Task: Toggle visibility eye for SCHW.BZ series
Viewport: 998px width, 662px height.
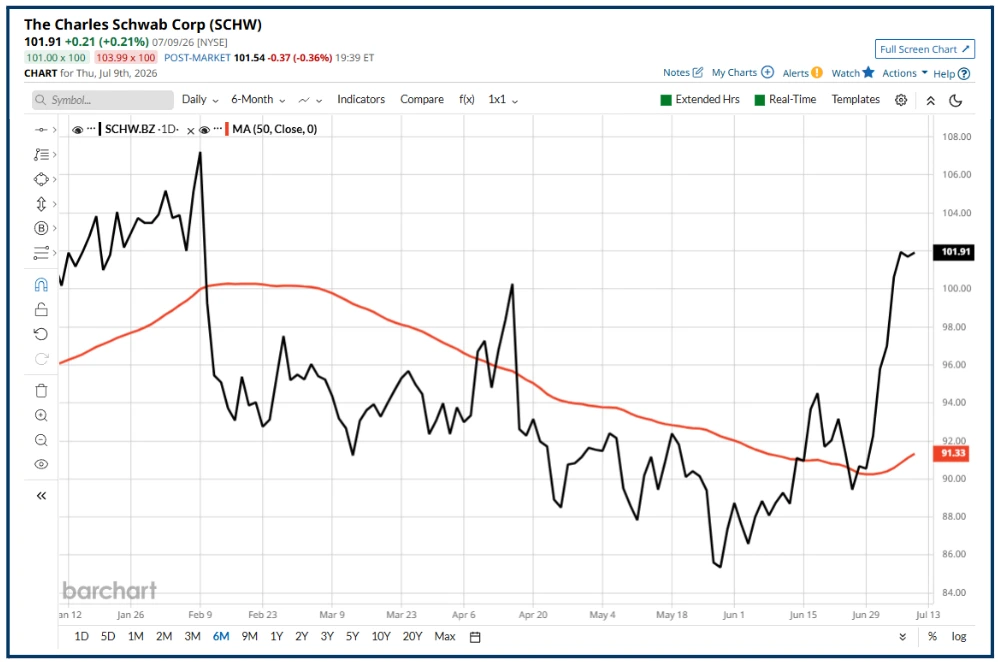Action: pos(78,130)
